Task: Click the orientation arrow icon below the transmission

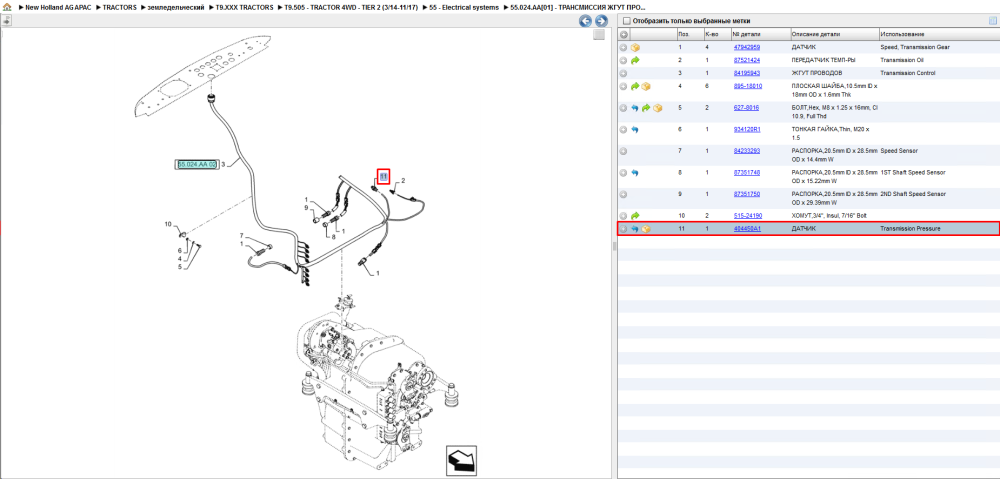Action: pyautogui.click(x=462, y=461)
